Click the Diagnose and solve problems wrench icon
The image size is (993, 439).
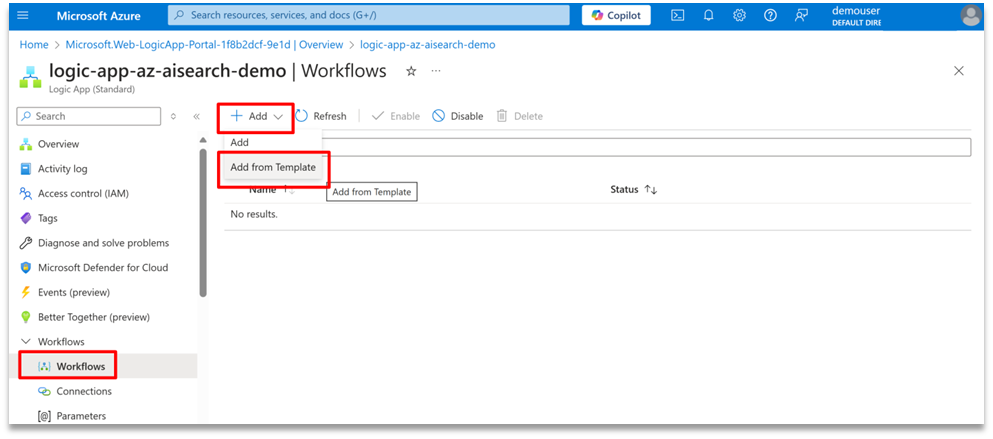[x=26, y=243]
